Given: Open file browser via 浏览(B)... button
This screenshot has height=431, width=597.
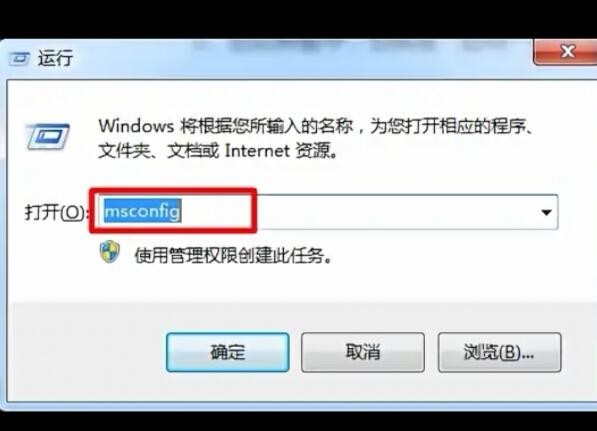Looking at the screenshot, I should click(499, 352).
